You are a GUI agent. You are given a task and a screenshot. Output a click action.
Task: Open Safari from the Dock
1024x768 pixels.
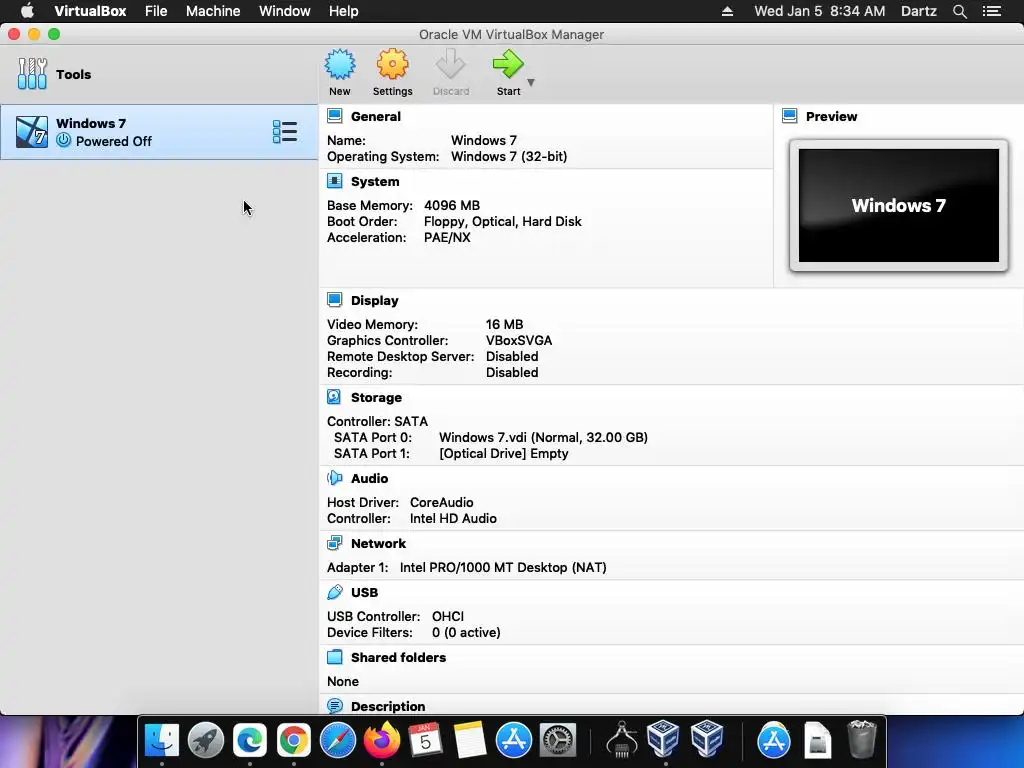[x=338, y=740]
